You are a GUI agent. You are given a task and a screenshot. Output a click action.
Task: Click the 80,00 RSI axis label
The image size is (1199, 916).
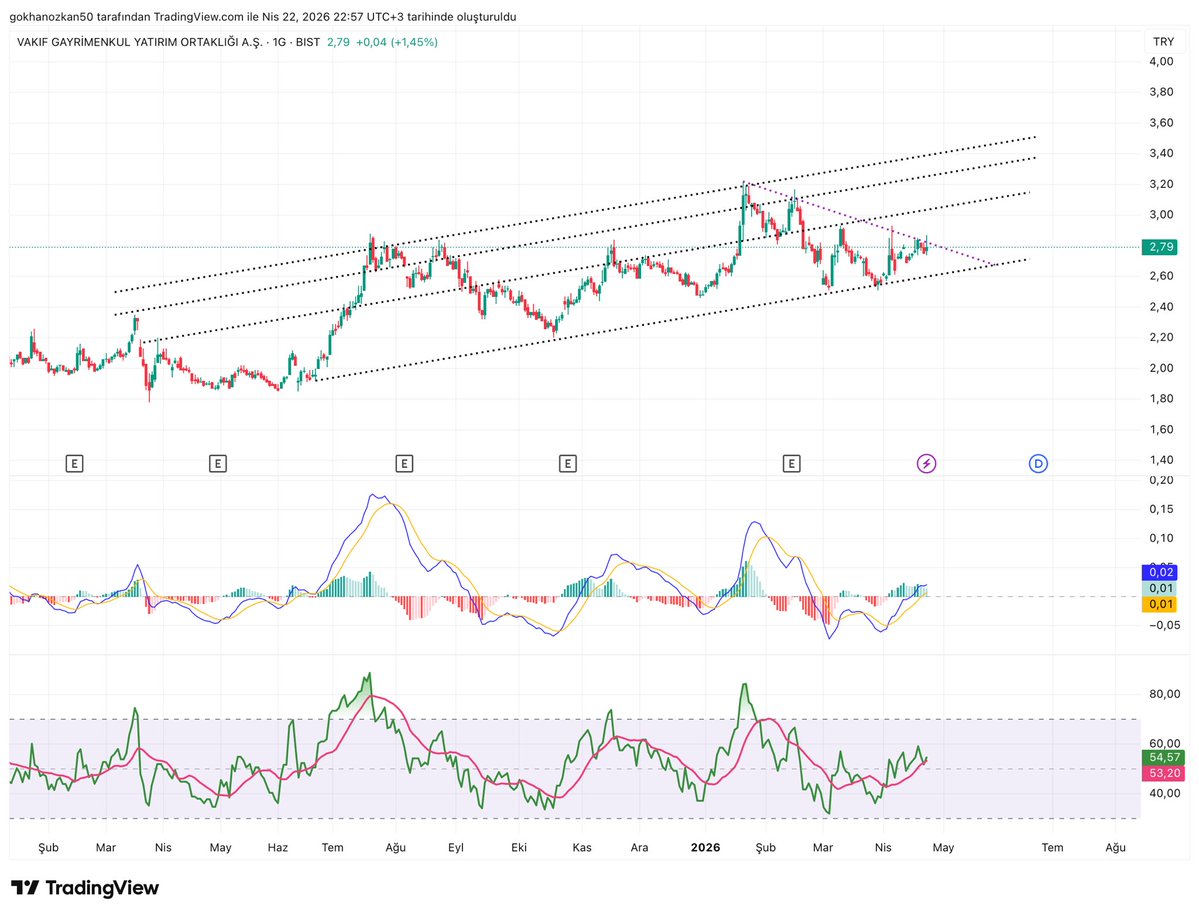click(x=1165, y=694)
